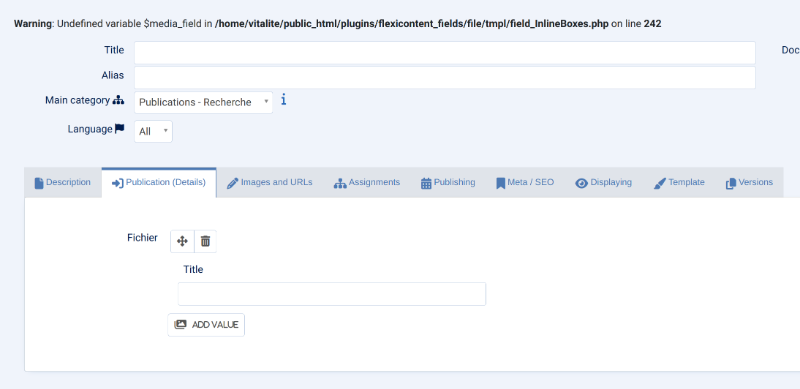Viewport: 800px width, 389px height.
Task: Click the blue info icon beside Main category
Action: 284,100
